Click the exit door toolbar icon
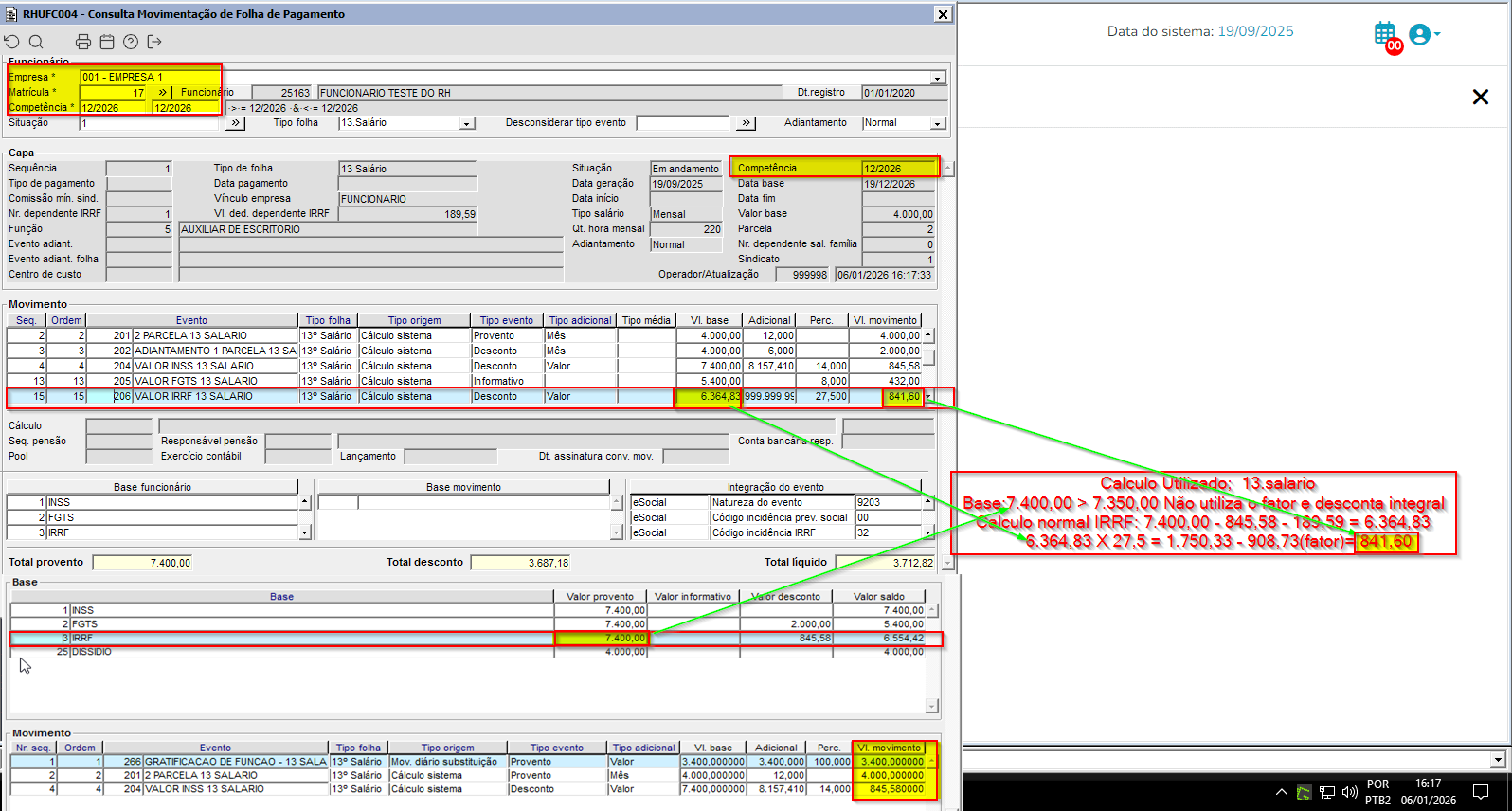The image size is (1512, 811). pyautogui.click(x=154, y=42)
